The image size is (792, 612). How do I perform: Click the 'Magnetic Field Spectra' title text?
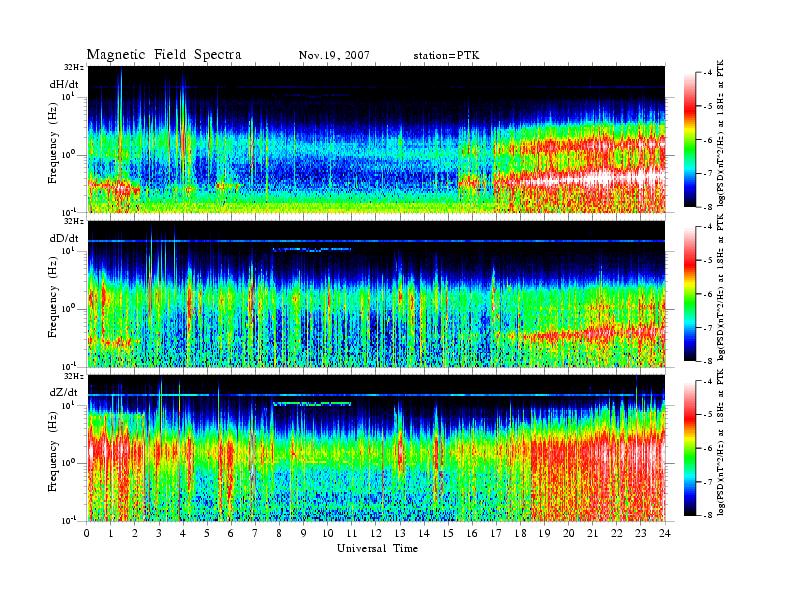tap(164, 55)
